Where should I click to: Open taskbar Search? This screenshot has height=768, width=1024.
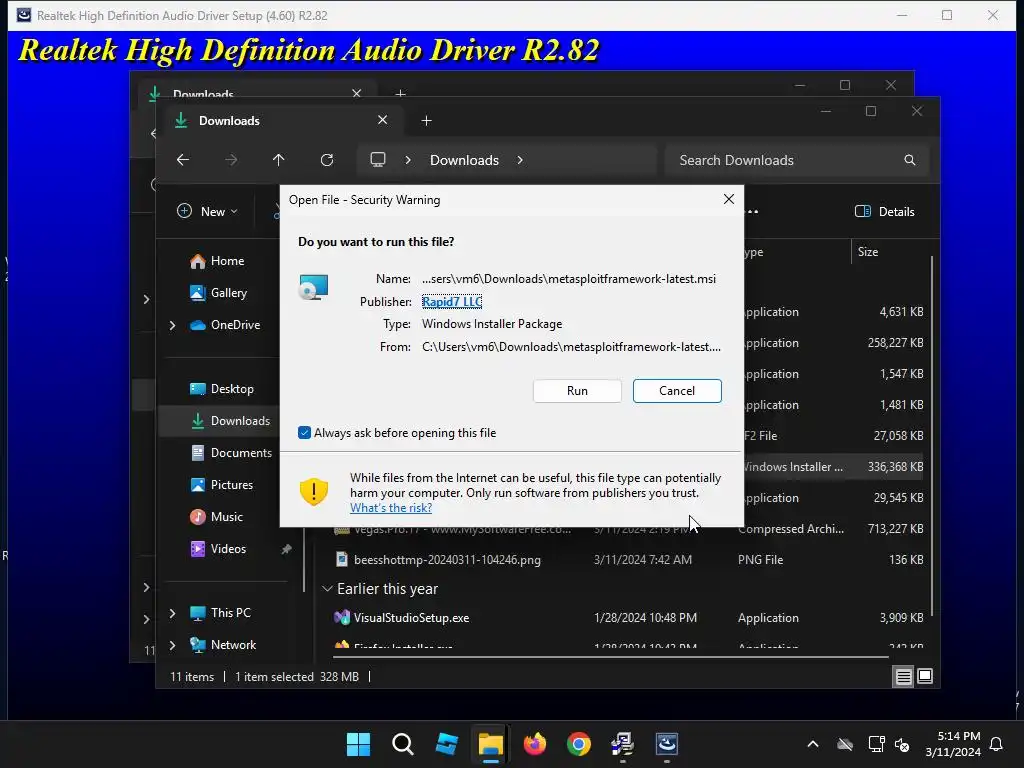coord(402,744)
